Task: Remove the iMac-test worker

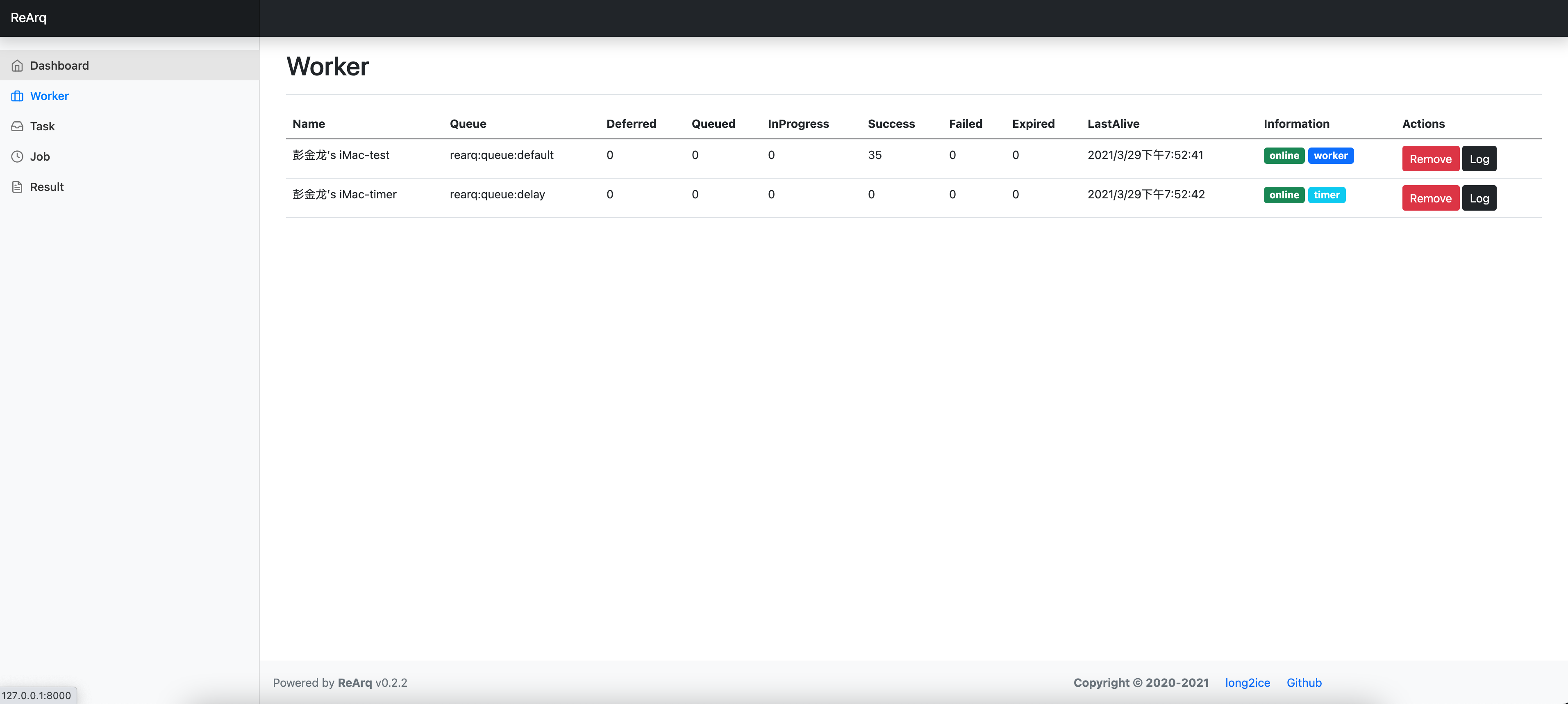Action: click(1430, 159)
